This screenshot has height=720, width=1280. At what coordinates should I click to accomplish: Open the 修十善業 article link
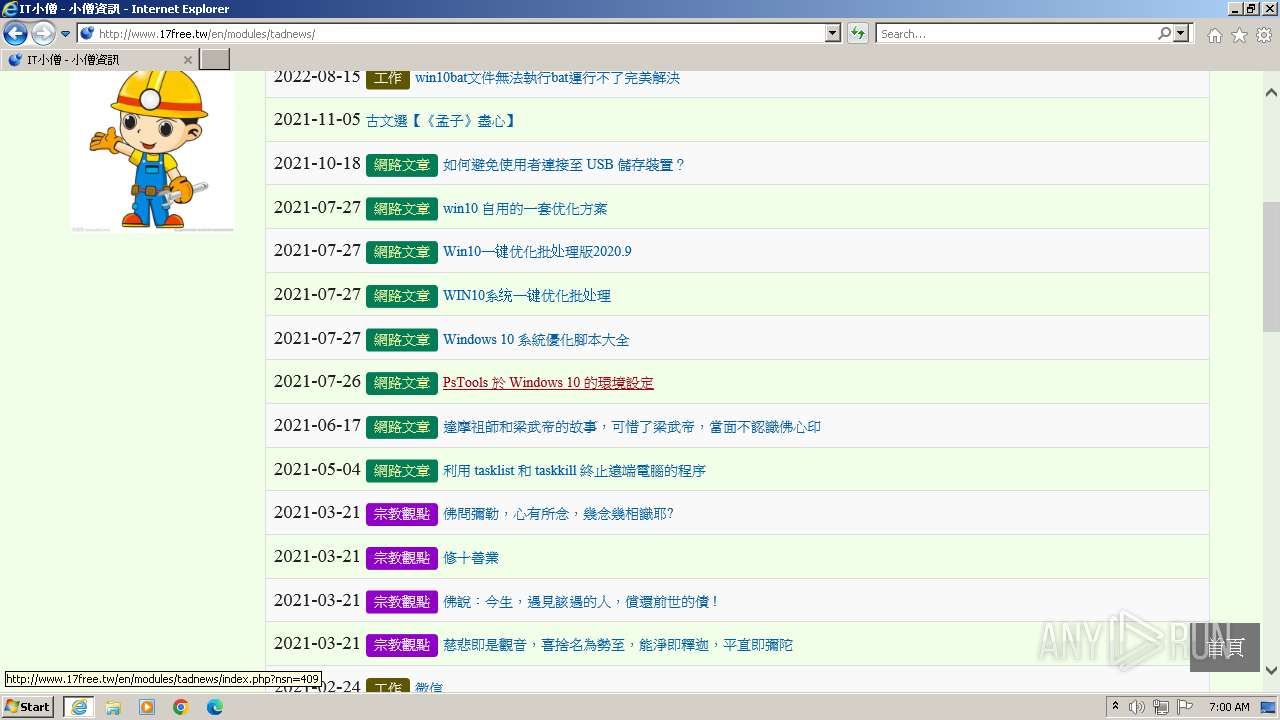471,558
